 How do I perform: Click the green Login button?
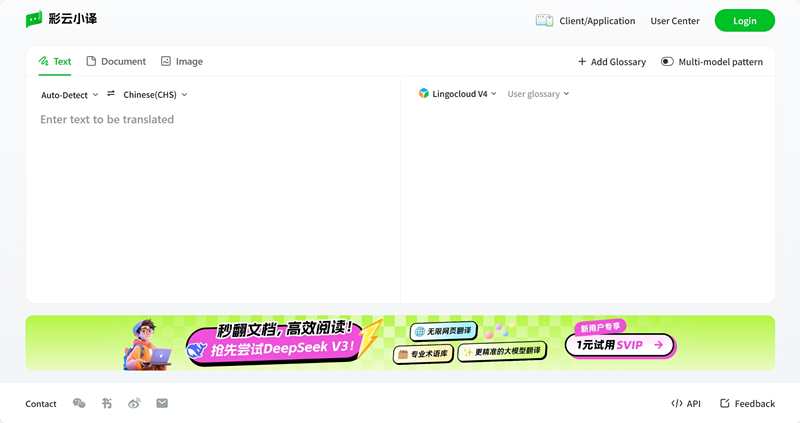click(744, 20)
